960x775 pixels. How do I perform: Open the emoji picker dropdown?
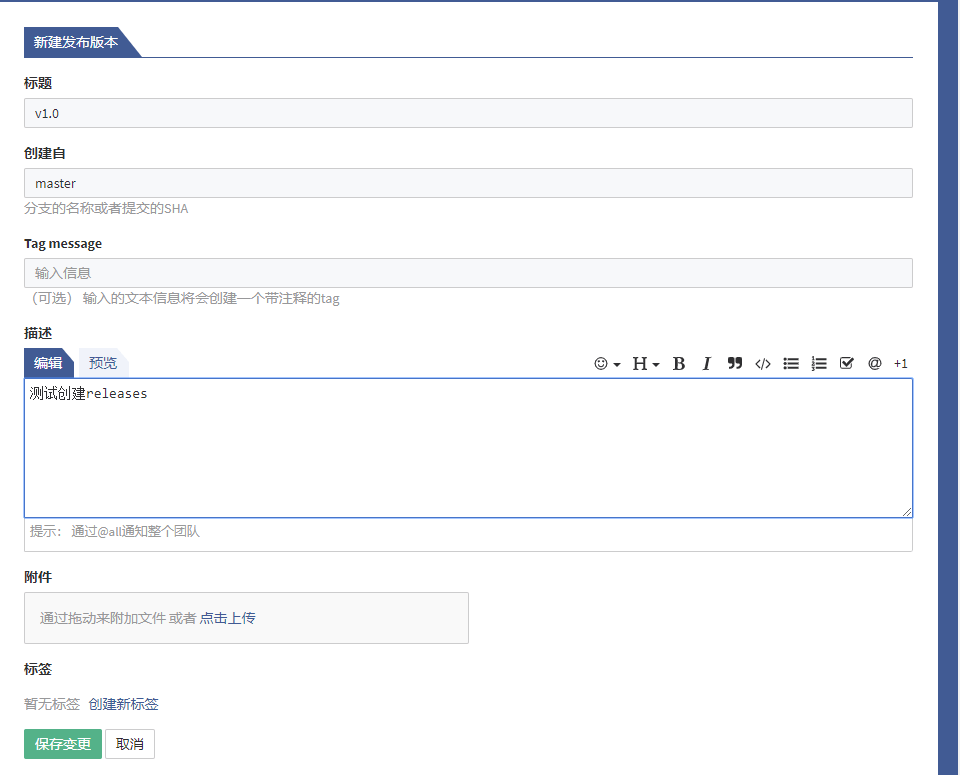(x=607, y=364)
